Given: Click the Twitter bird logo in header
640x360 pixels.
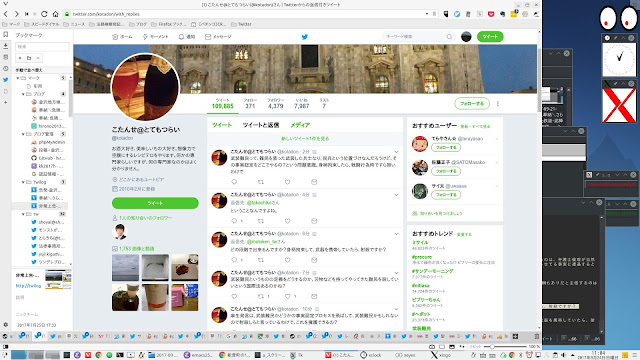Looking at the screenshot, I should [x=304, y=37].
